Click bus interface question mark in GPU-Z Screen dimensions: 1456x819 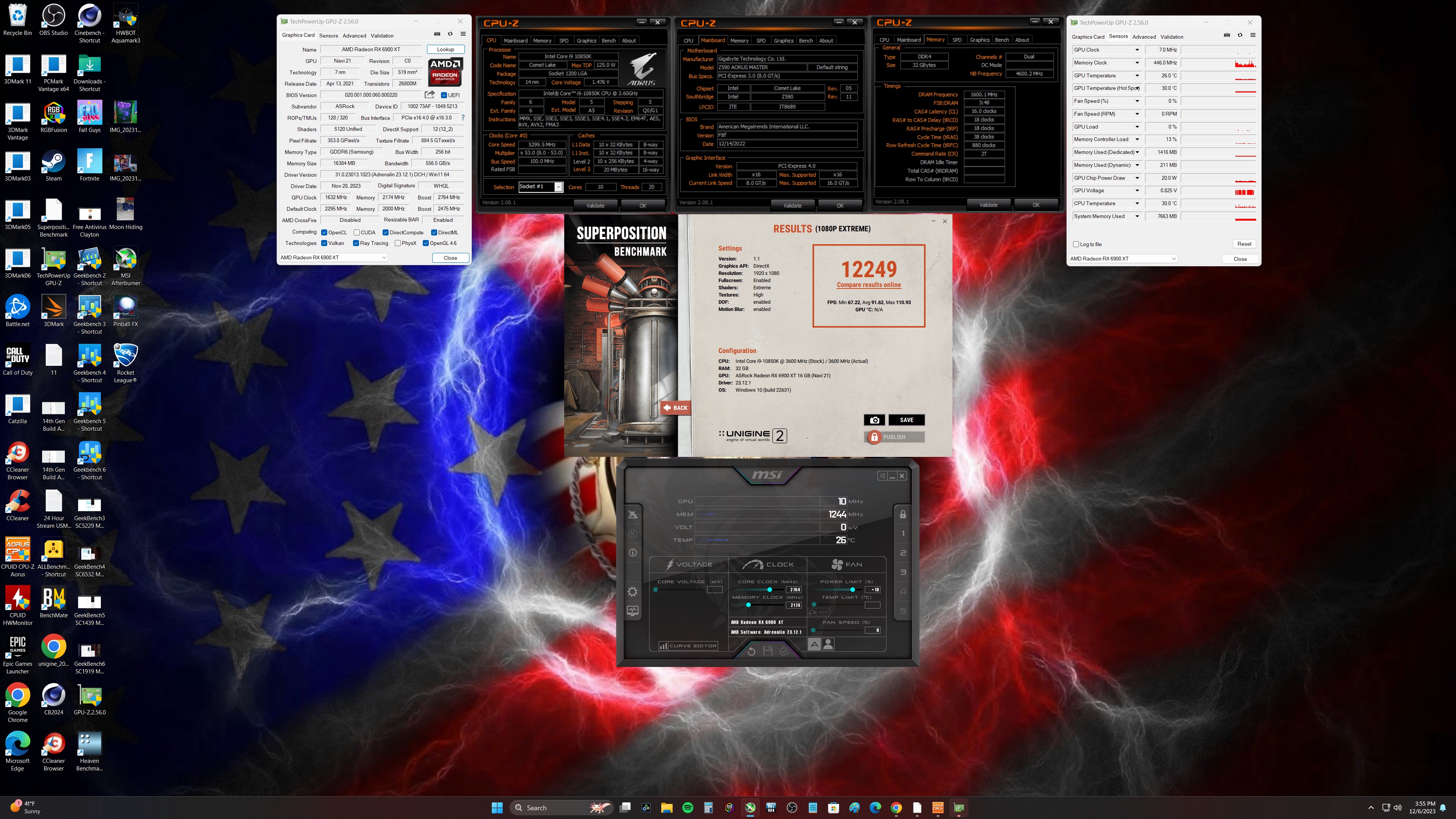click(x=463, y=118)
